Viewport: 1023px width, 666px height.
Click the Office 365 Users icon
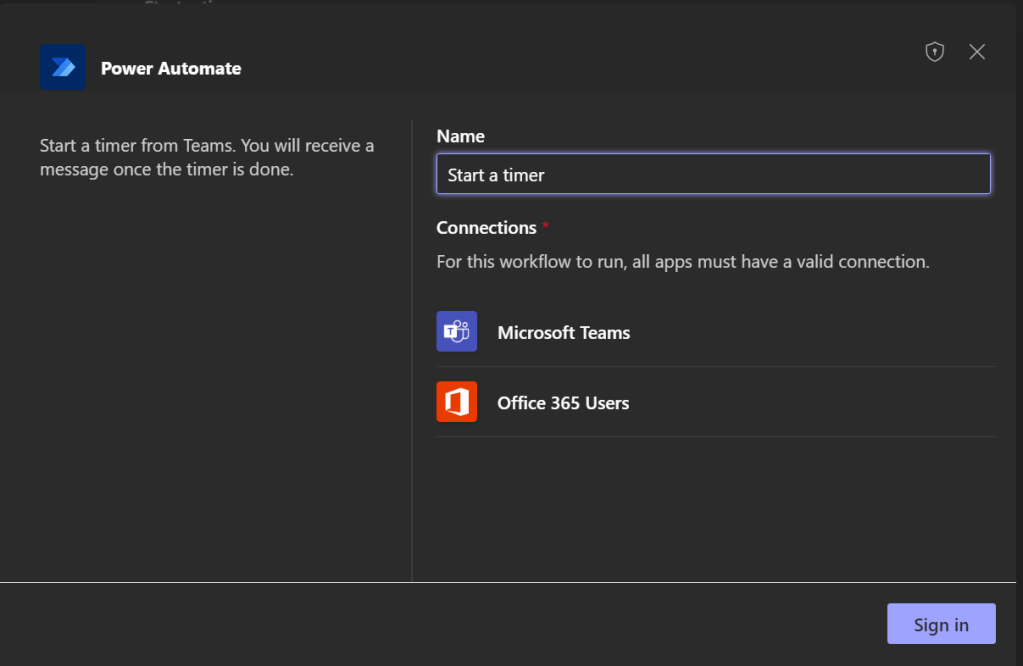(x=457, y=402)
